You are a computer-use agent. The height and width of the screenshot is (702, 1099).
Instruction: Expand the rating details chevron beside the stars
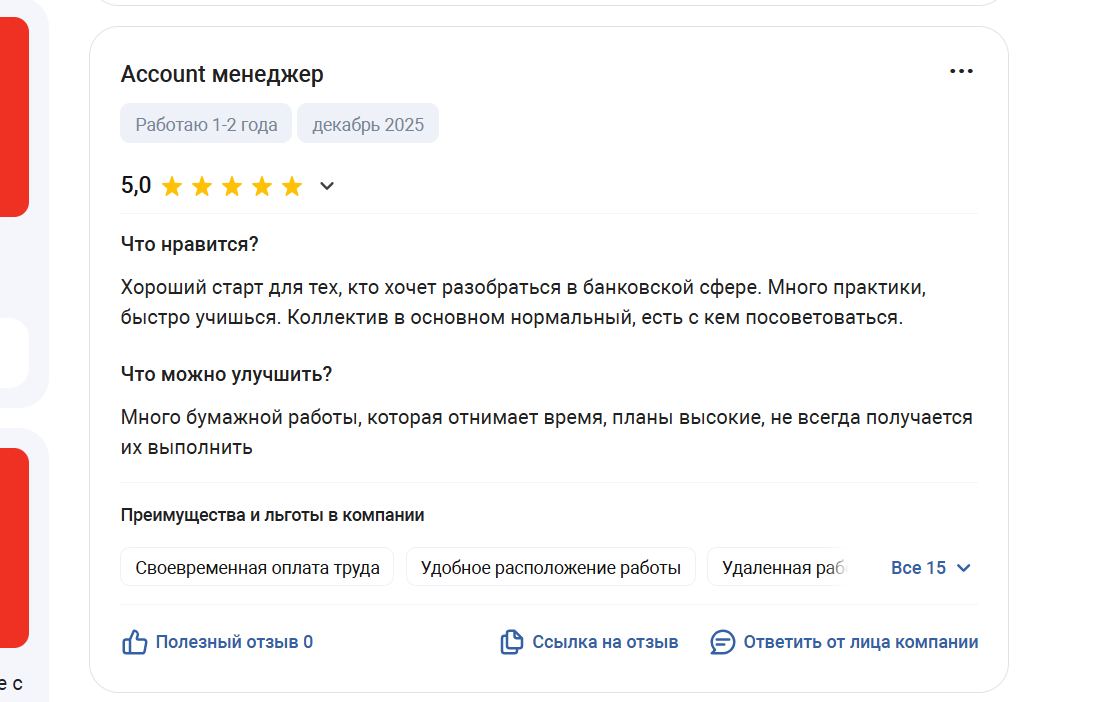pyautogui.click(x=327, y=186)
